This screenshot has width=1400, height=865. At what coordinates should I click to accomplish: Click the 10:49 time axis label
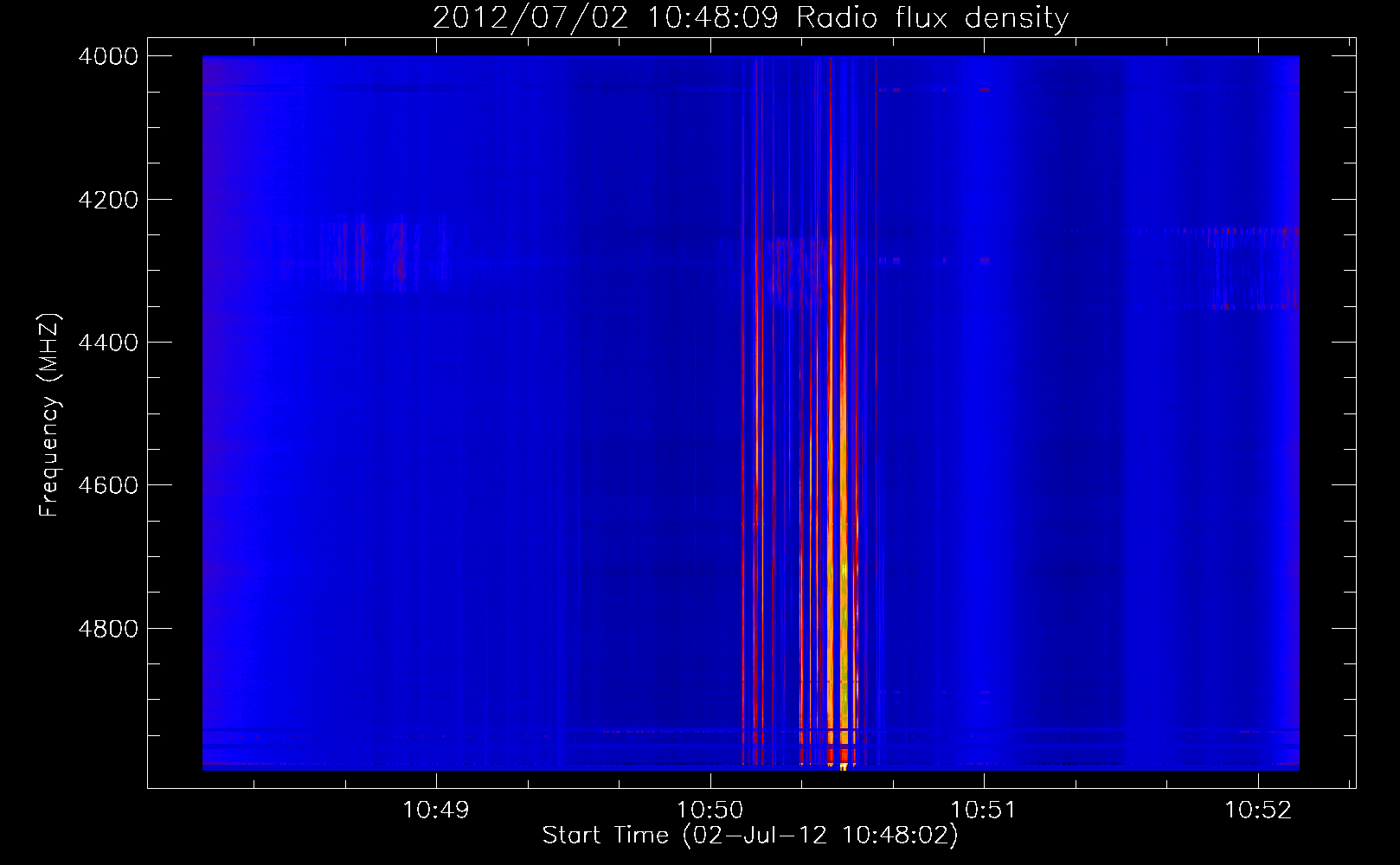[436, 811]
